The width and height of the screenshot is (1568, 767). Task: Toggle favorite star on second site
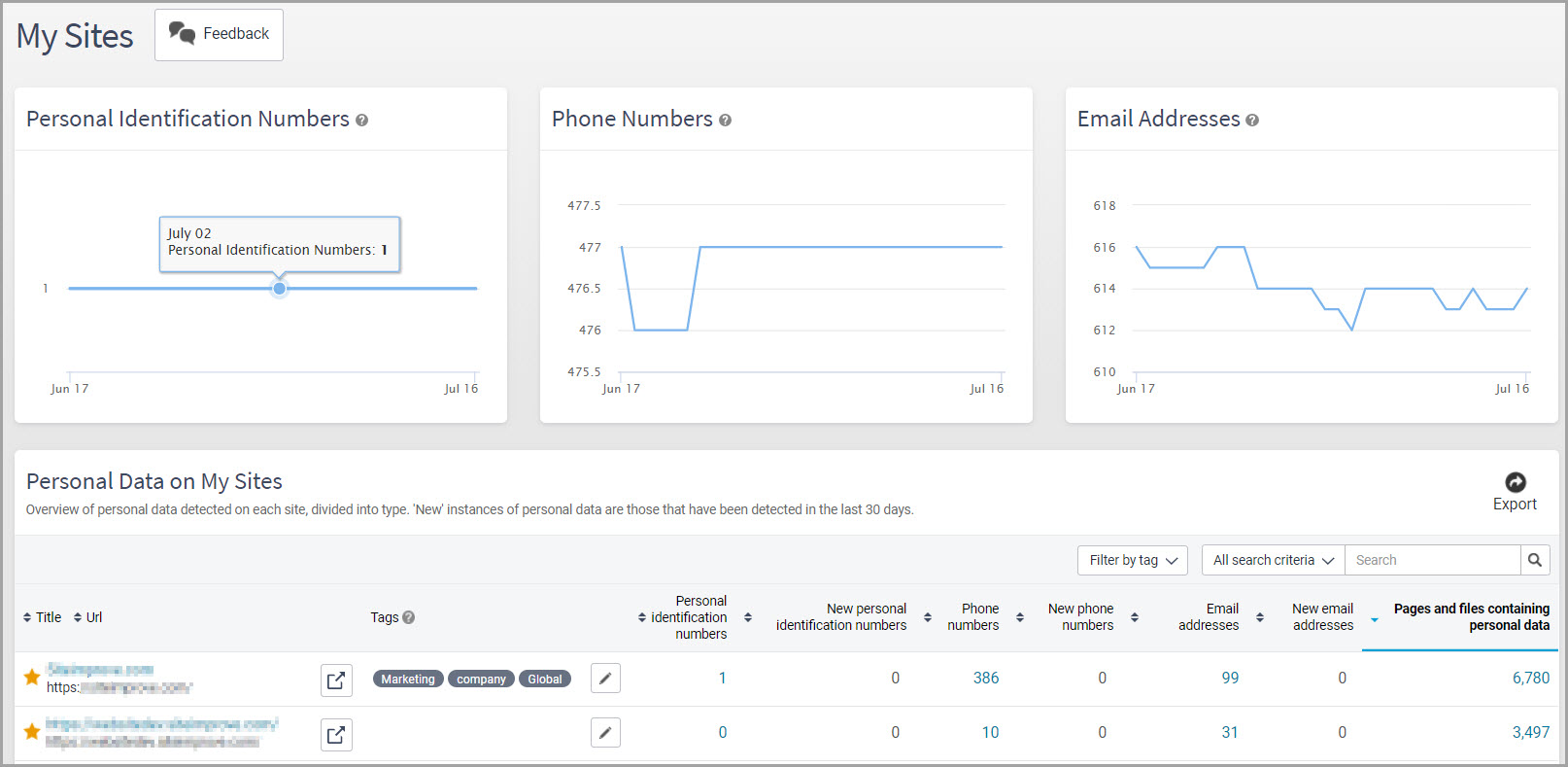point(32,731)
